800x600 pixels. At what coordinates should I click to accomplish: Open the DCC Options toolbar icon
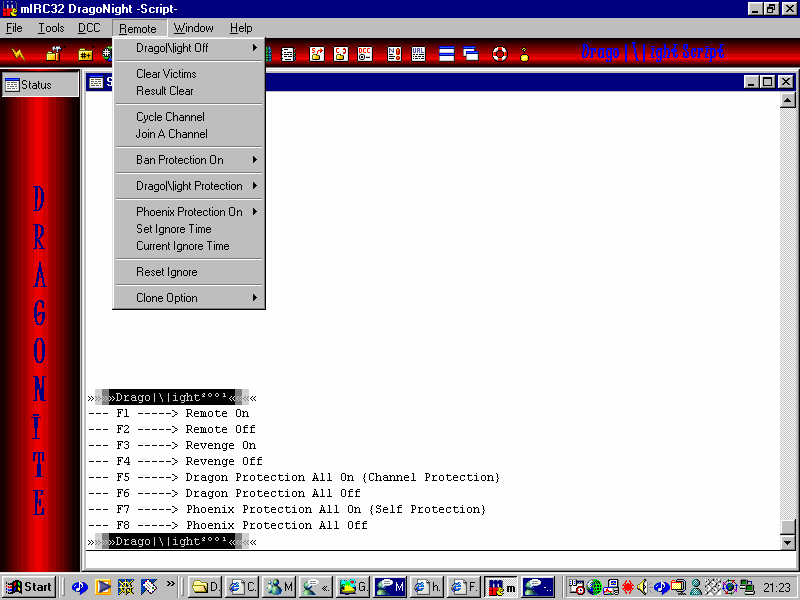pos(365,54)
